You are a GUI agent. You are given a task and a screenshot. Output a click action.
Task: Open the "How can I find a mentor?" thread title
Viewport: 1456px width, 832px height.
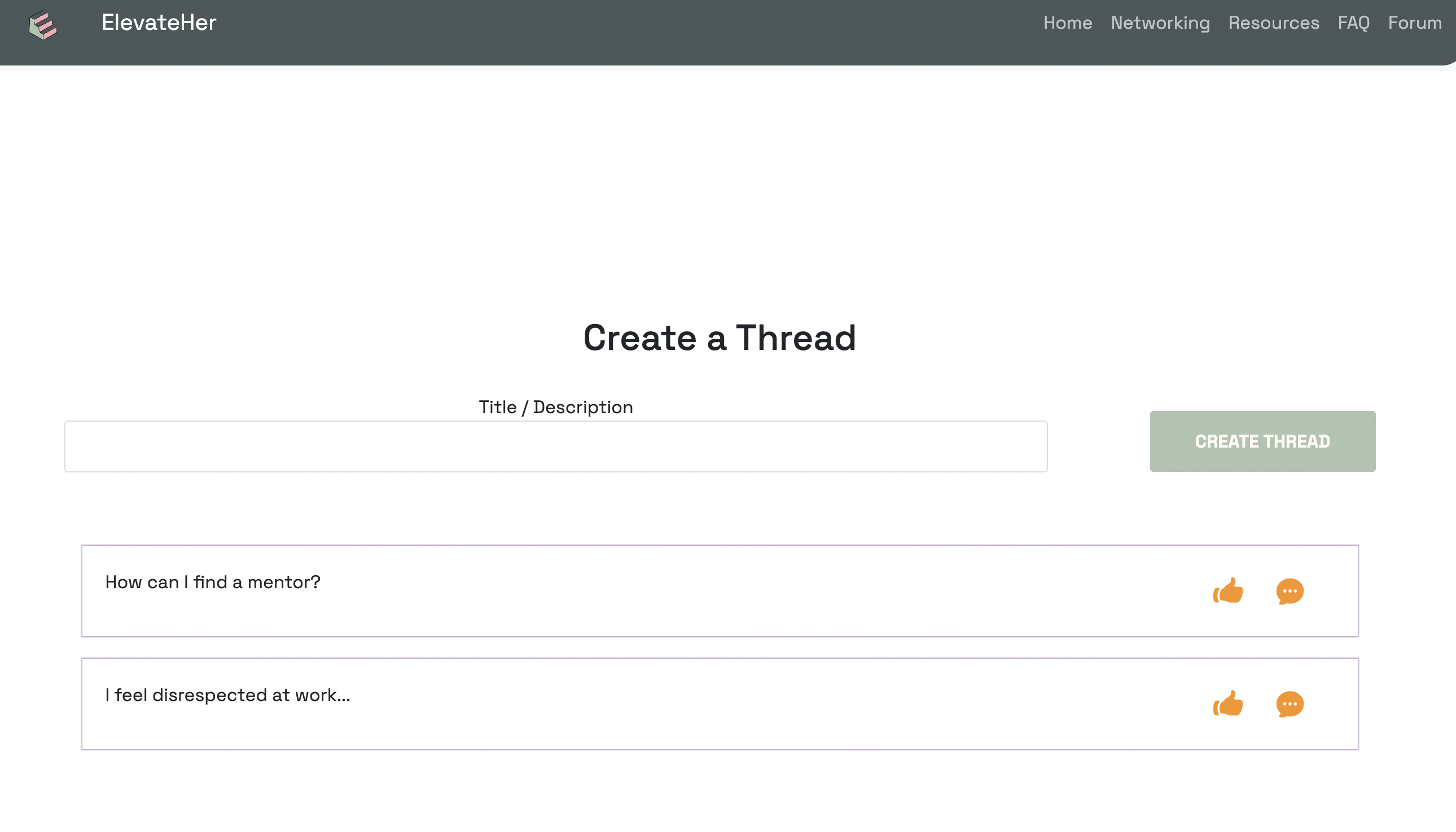(x=213, y=582)
